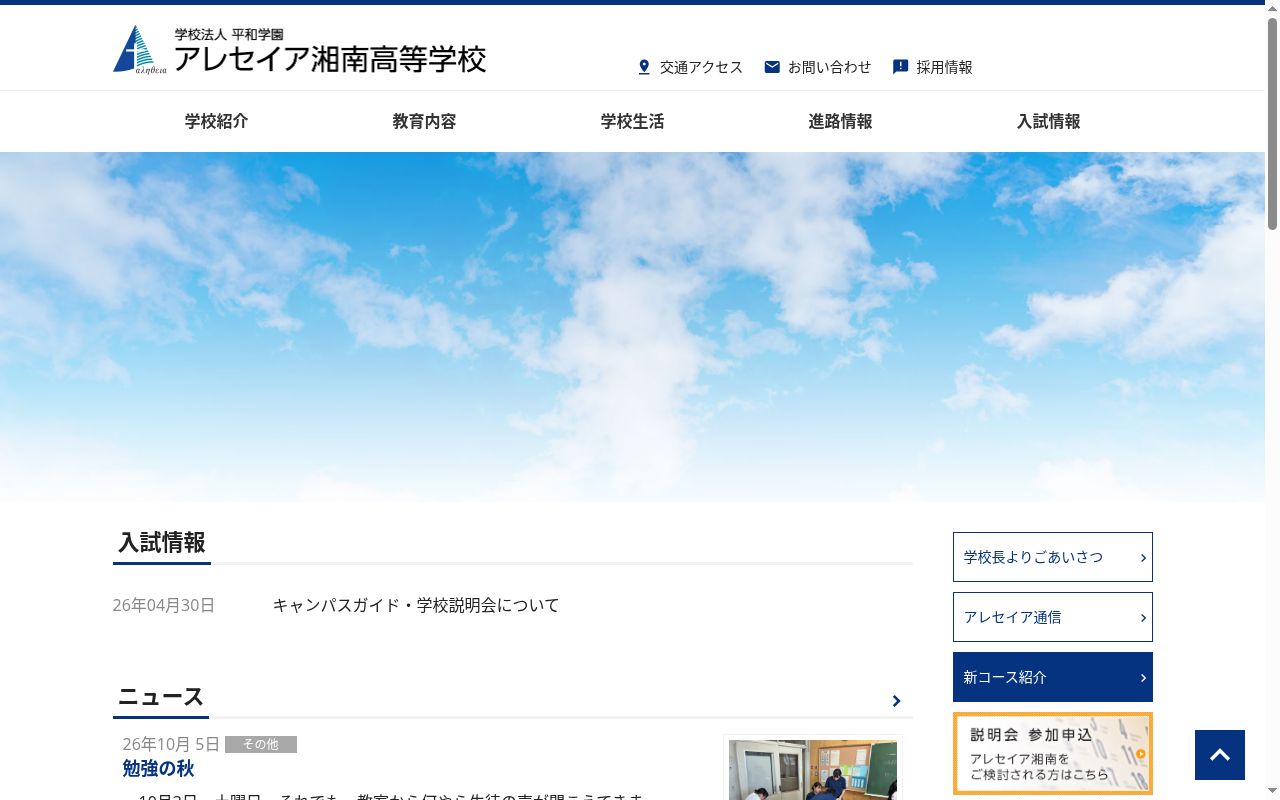
Task: Open the 教育内容 menu
Action: pyautogui.click(x=425, y=121)
